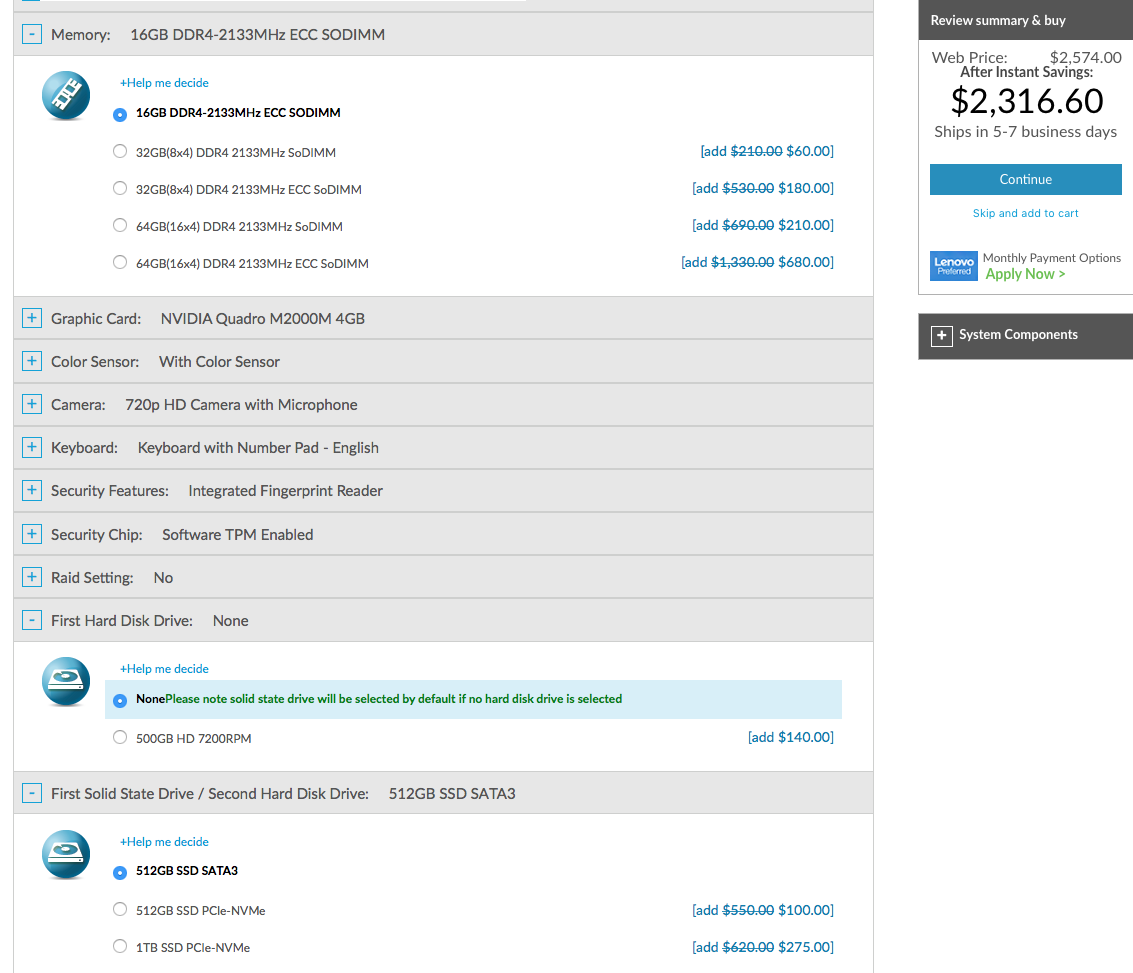
Task: Click Apply Now for monthly payments
Action: click(1025, 274)
